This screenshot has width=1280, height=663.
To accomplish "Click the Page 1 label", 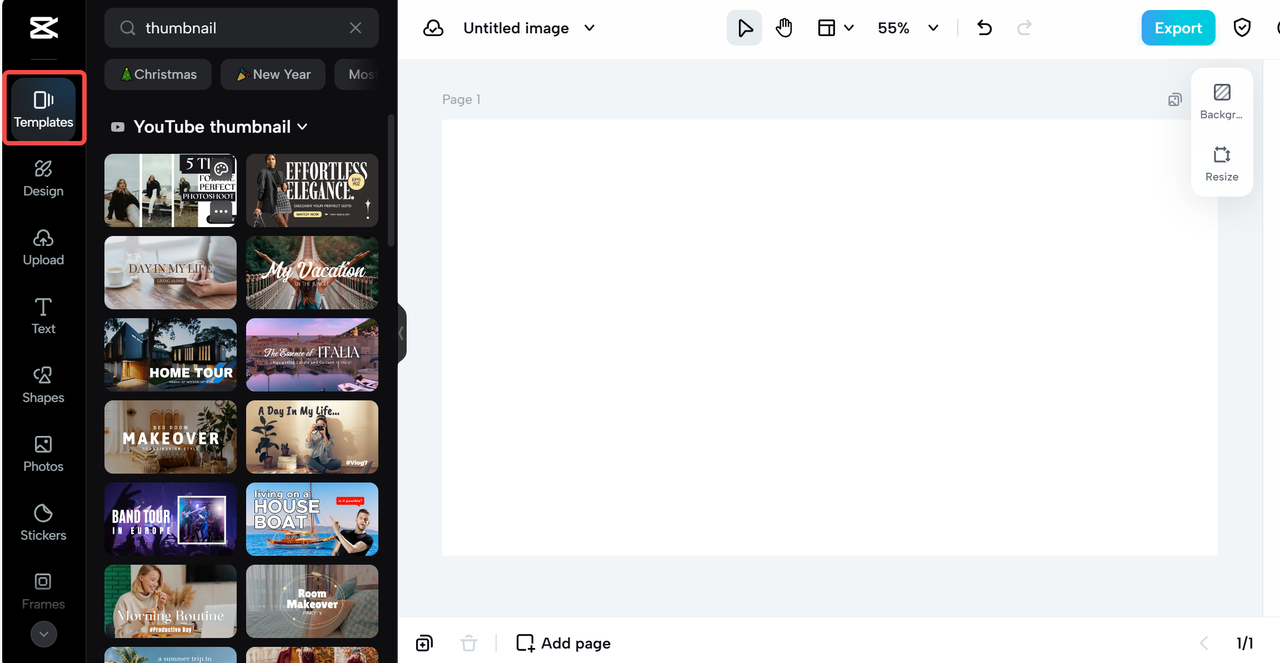I will tap(461, 99).
